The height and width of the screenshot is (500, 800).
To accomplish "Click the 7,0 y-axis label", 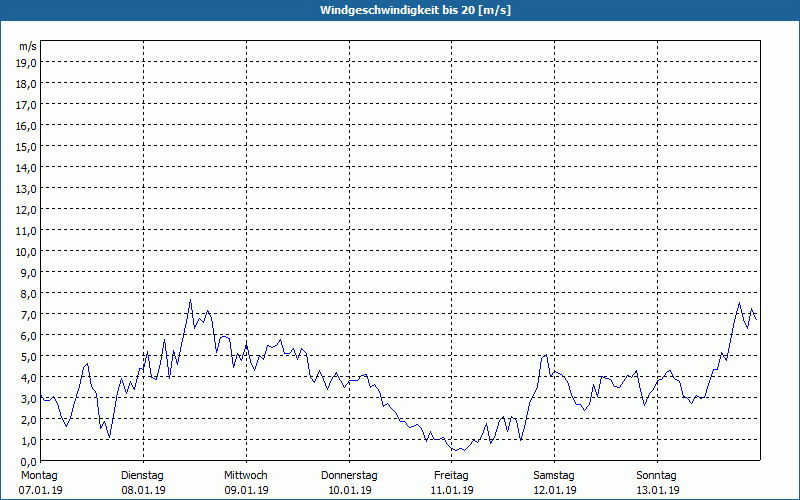I will pos(29,315).
